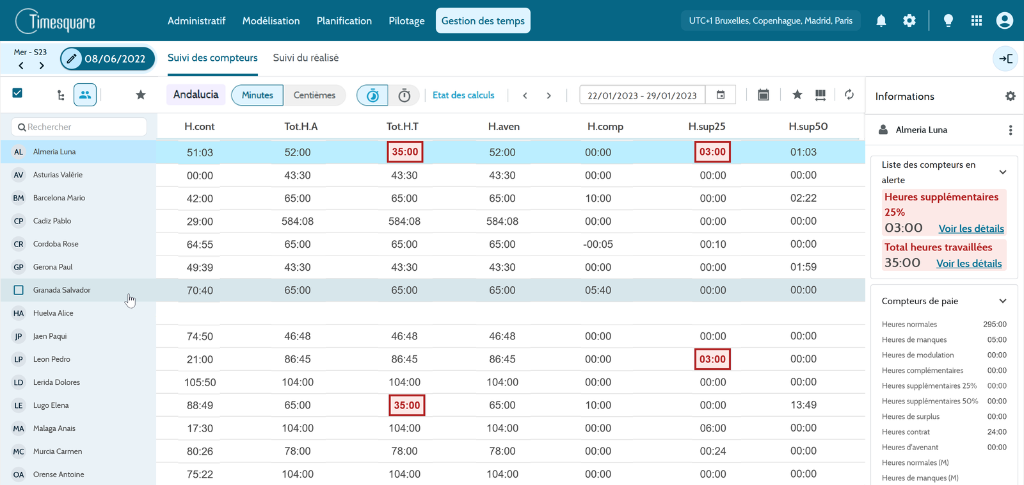1024x485 pixels.
Task: Click the H.cont column header
Action: point(200,127)
